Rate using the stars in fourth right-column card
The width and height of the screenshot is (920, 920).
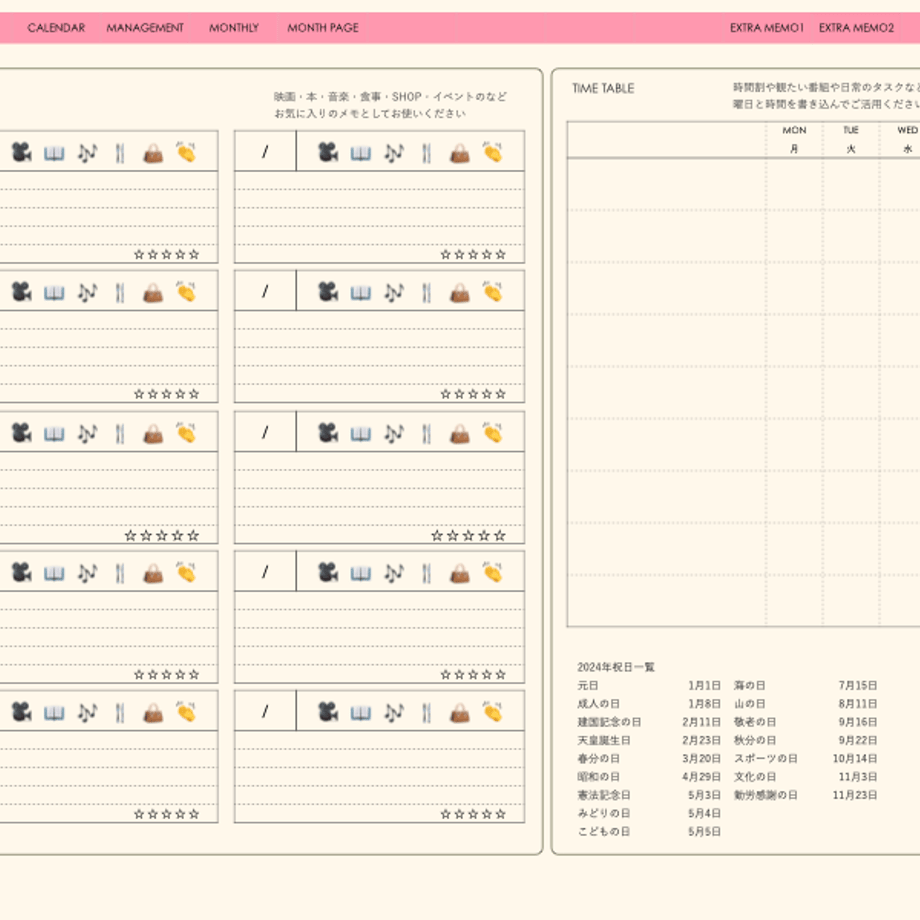(x=473, y=675)
